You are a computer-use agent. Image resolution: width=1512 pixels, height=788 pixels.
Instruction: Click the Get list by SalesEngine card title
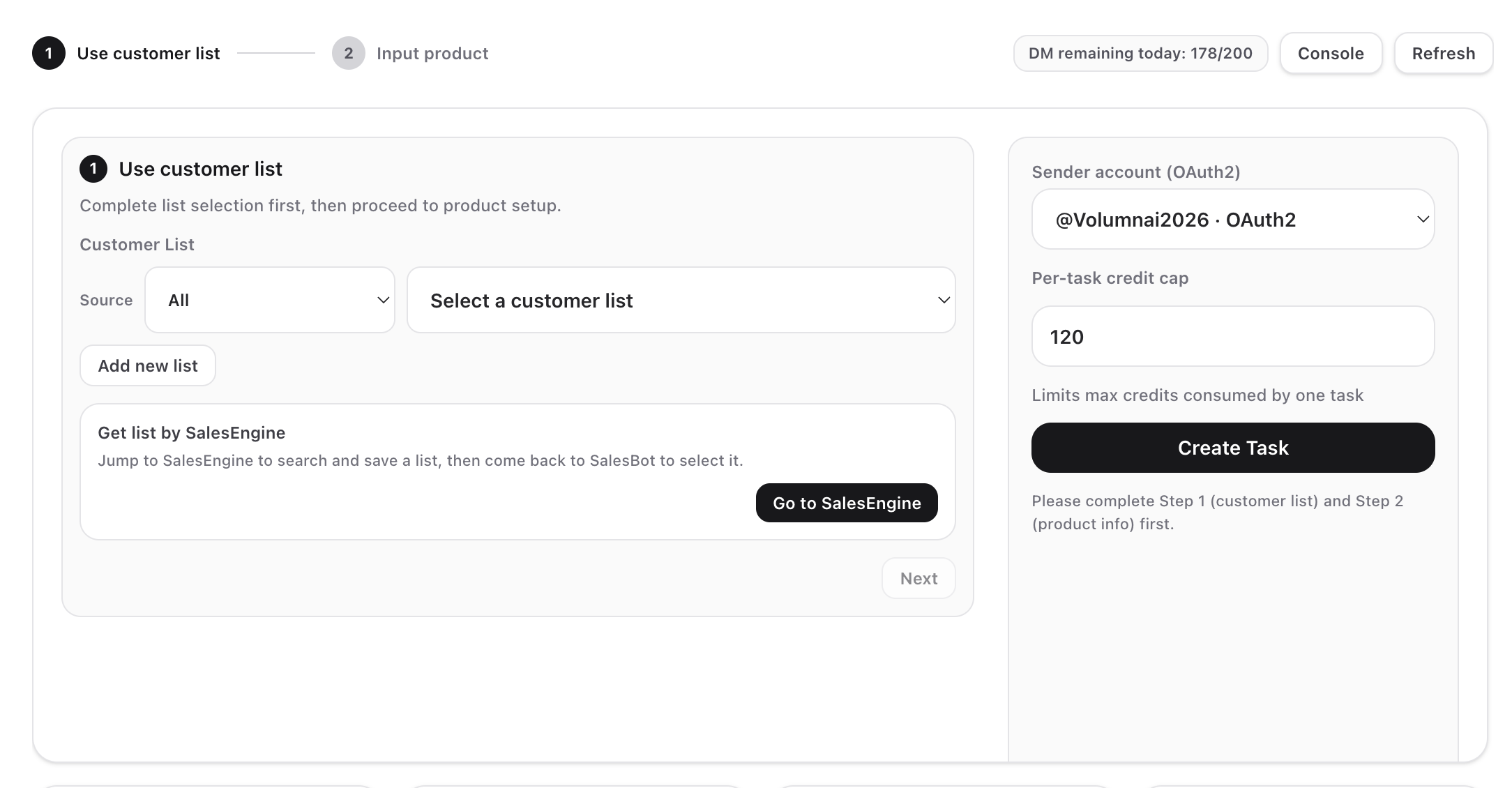[191, 432]
